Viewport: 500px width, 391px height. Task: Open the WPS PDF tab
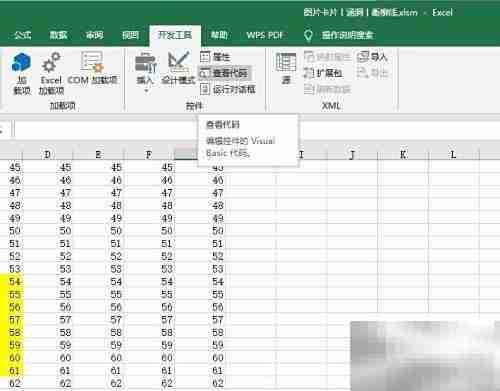pos(265,35)
